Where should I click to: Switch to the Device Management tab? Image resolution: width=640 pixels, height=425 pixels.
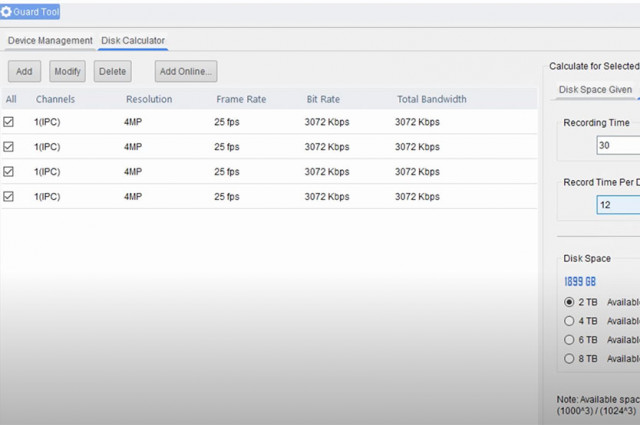coord(50,41)
